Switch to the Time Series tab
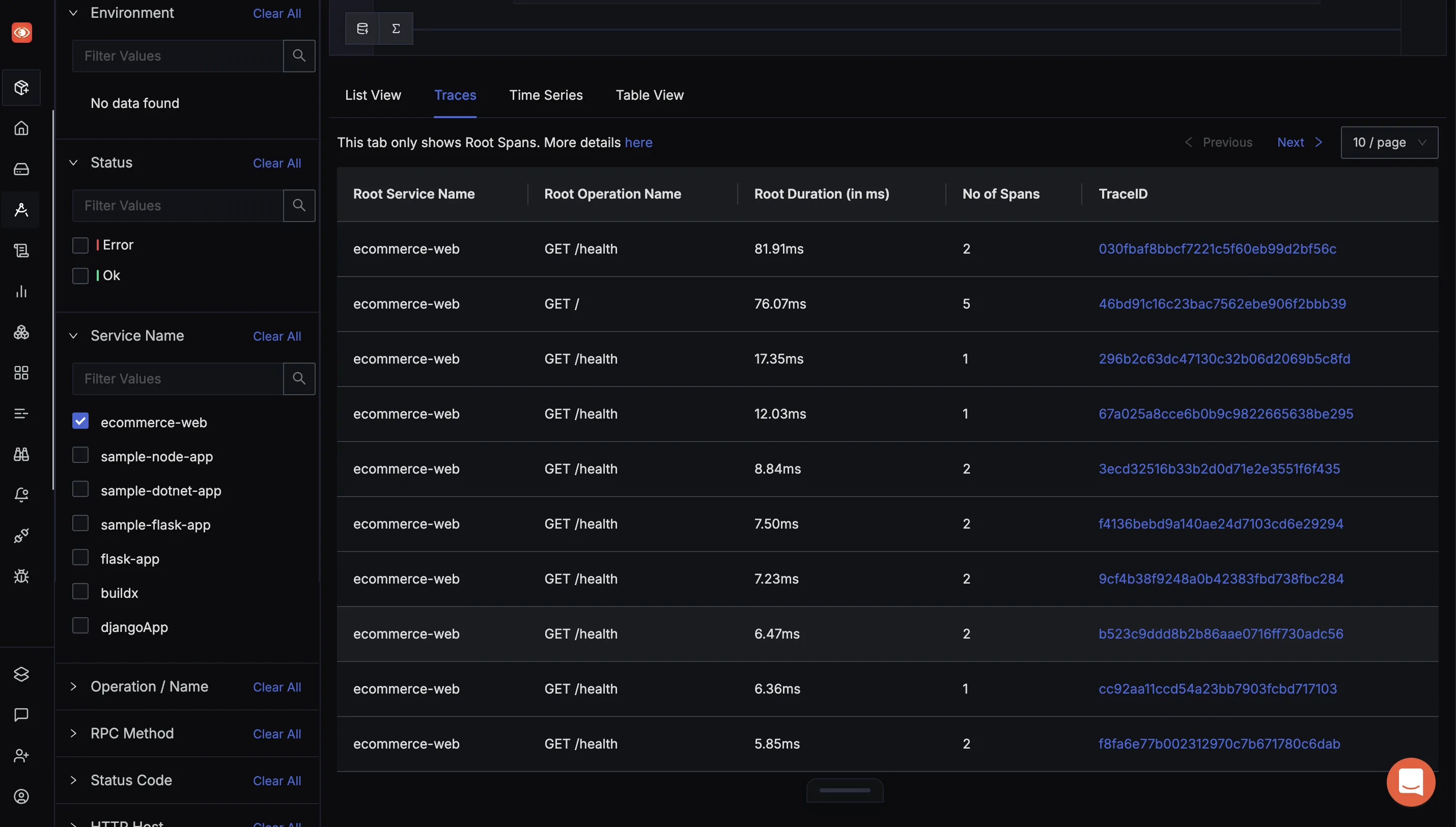Screen dimensions: 1456x827 pos(546,95)
